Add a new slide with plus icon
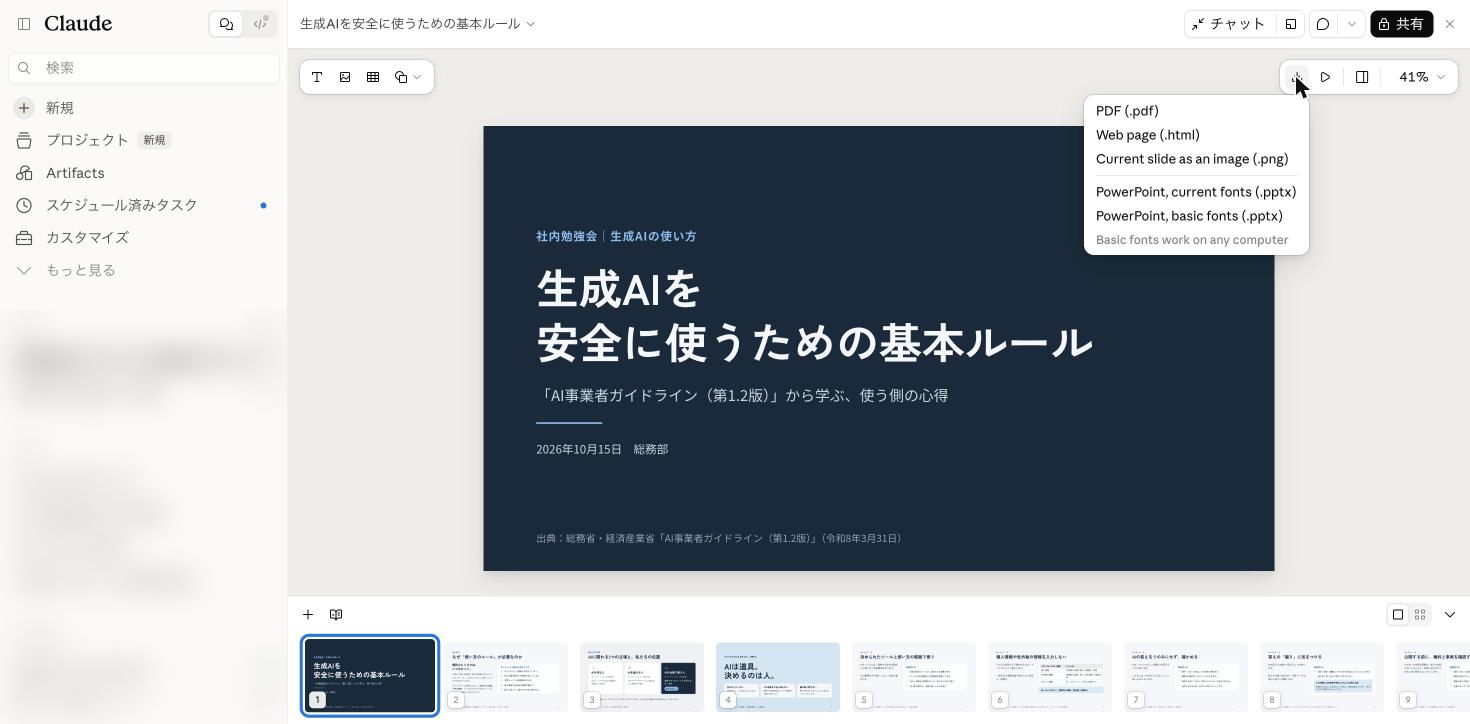The image size is (1470, 724). click(x=308, y=615)
